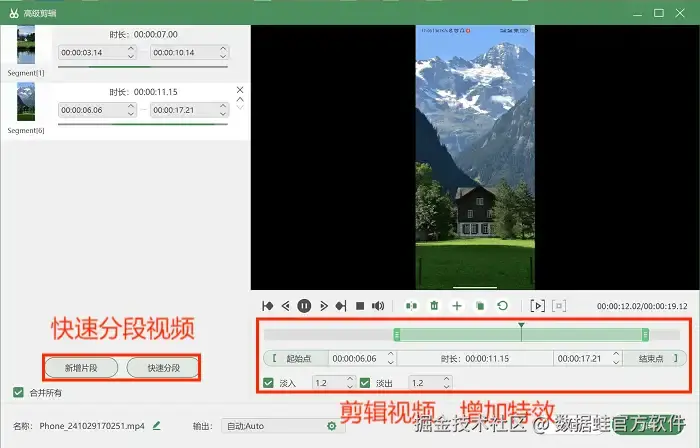Viewport: 700px width, 448px height.
Task: Step forward one frame
Action: click(x=324, y=306)
